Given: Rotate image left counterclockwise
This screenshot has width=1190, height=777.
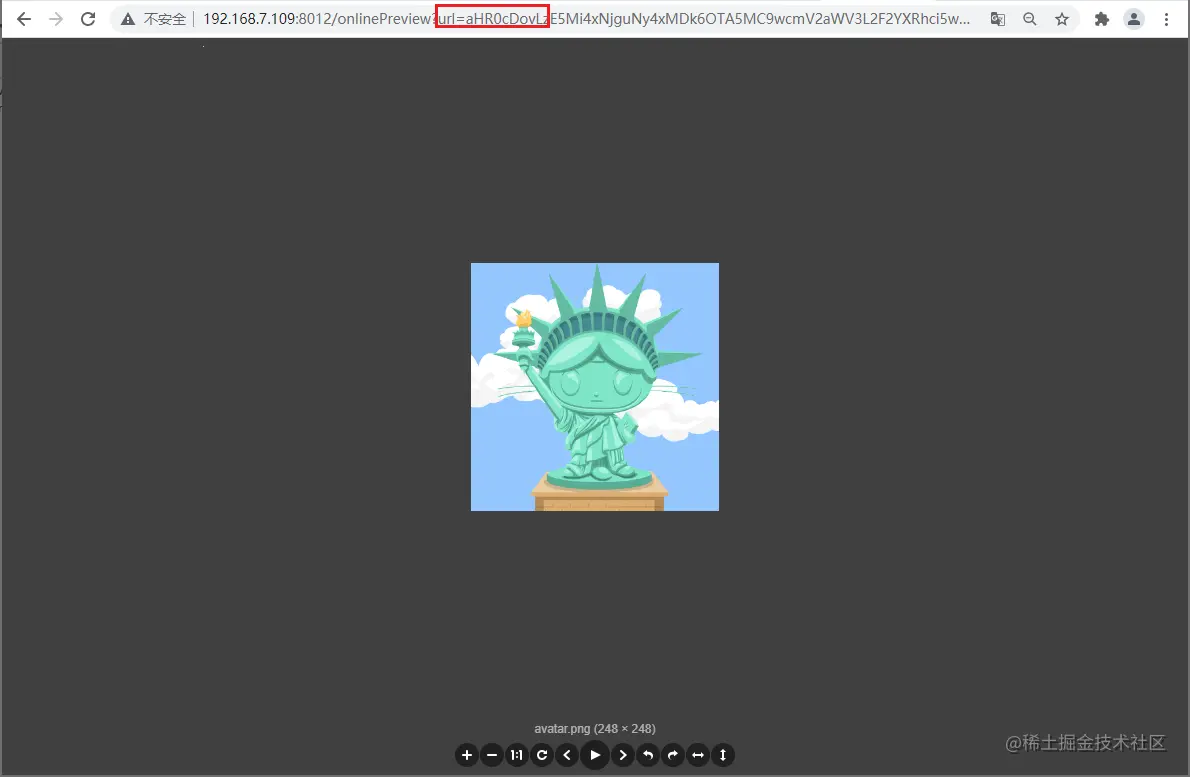Looking at the screenshot, I should (x=648, y=755).
